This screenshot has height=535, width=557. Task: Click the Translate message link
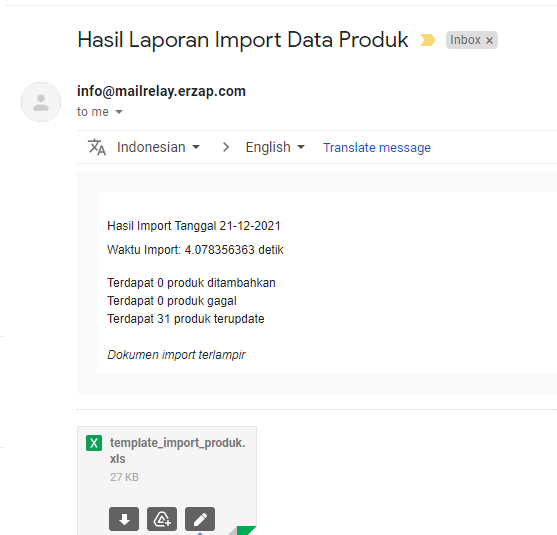point(377,147)
